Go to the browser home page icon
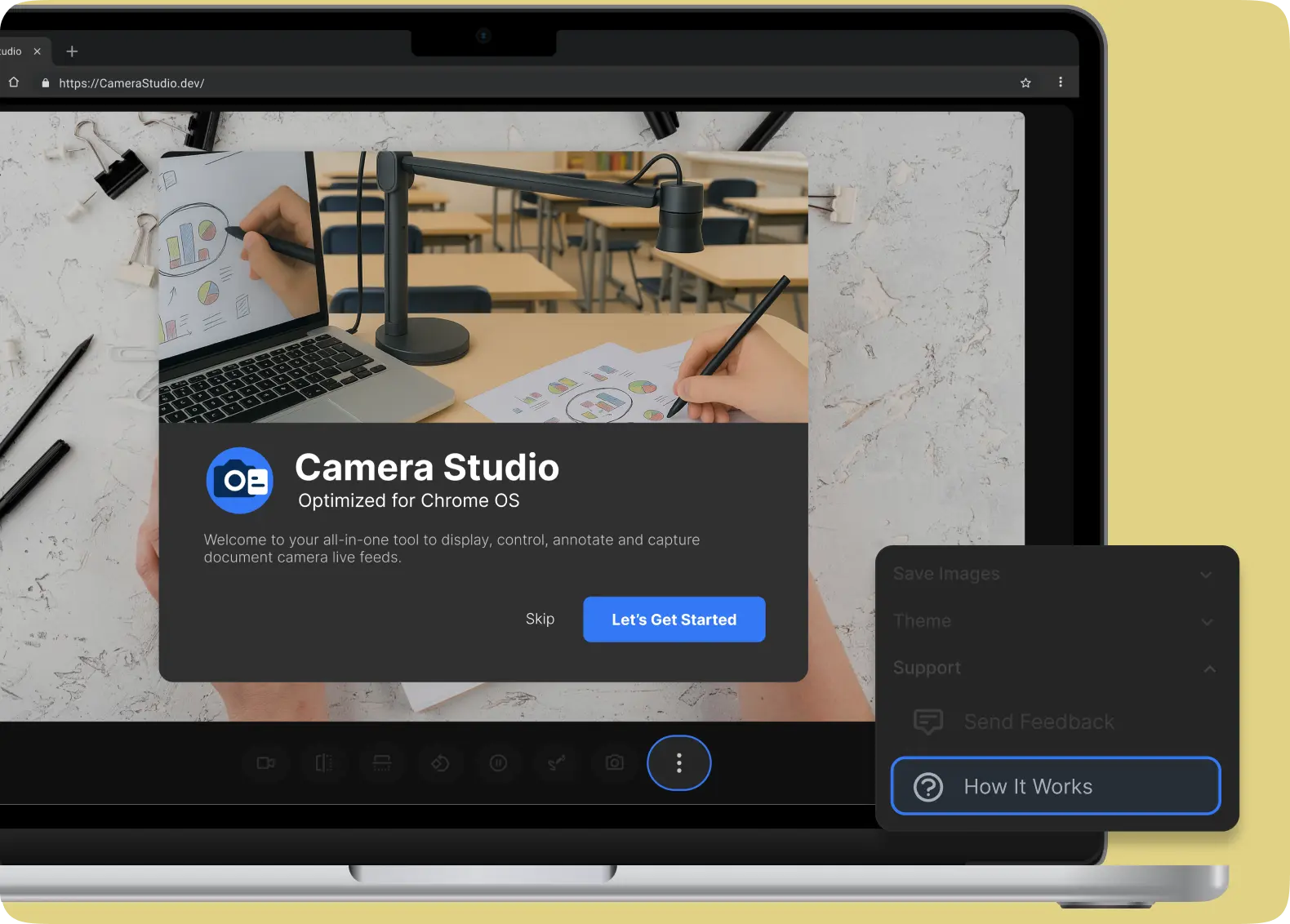Image resolution: width=1290 pixels, height=924 pixels. [14, 82]
